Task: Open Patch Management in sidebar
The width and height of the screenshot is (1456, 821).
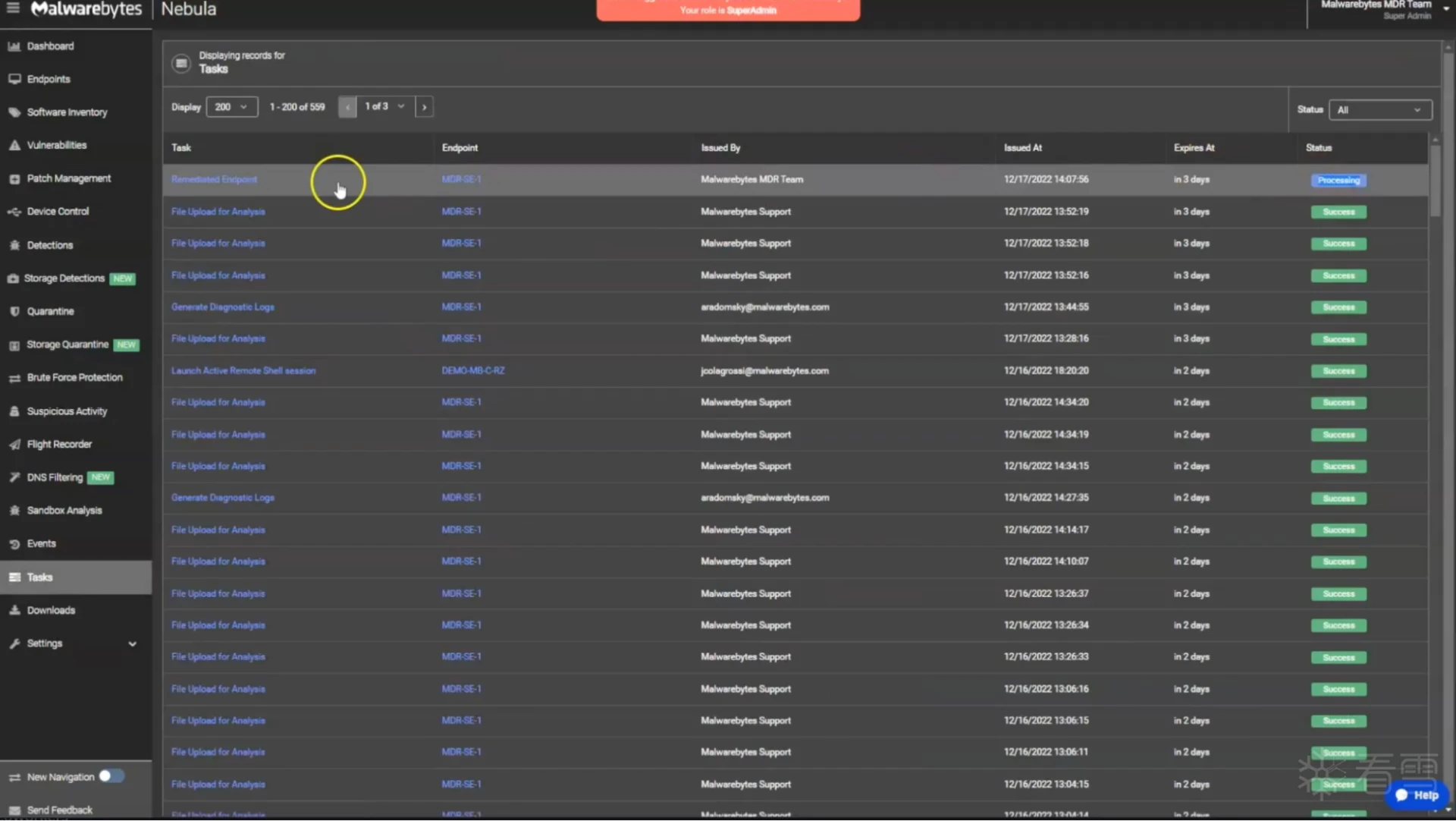Action: 68,178
